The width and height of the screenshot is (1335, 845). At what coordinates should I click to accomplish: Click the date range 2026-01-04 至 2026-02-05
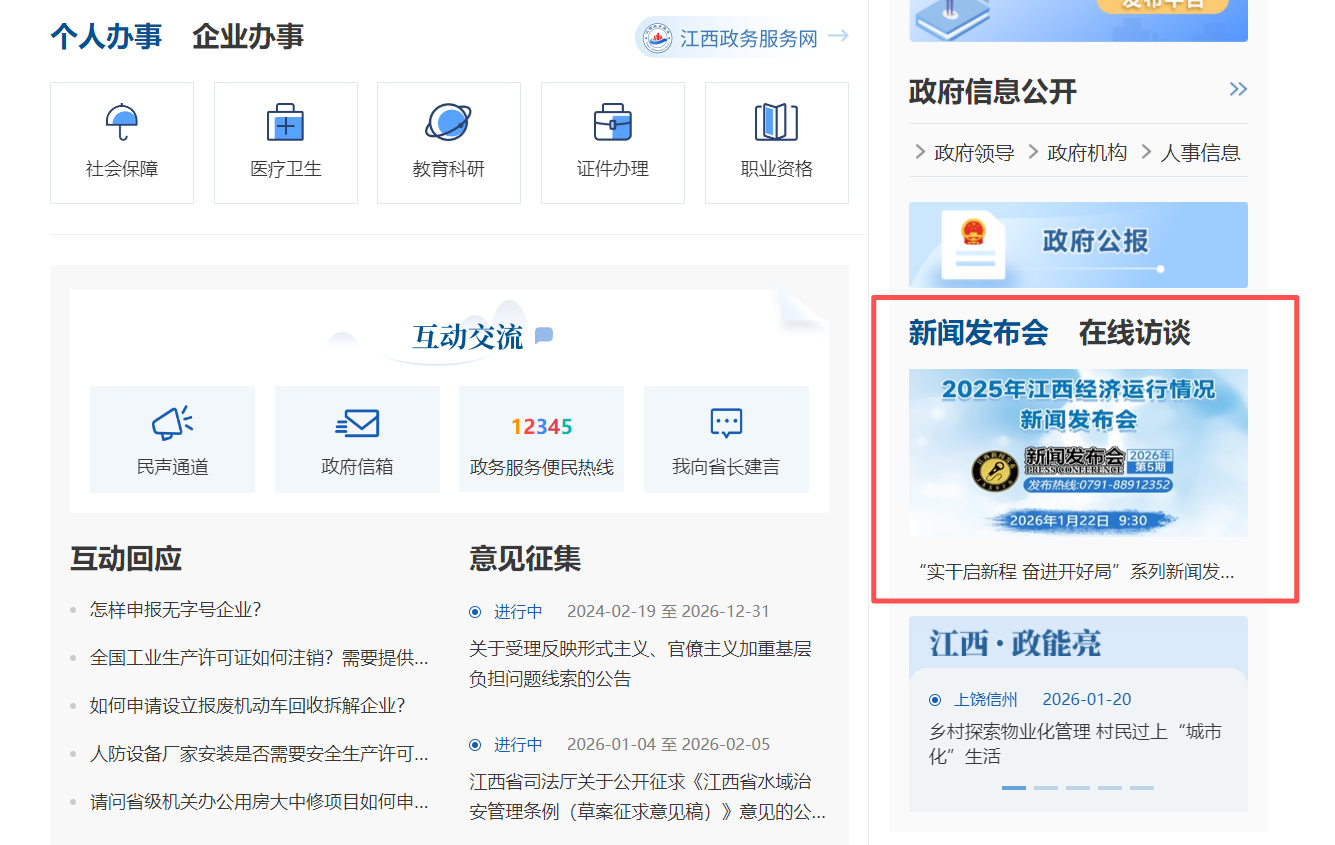pos(668,744)
